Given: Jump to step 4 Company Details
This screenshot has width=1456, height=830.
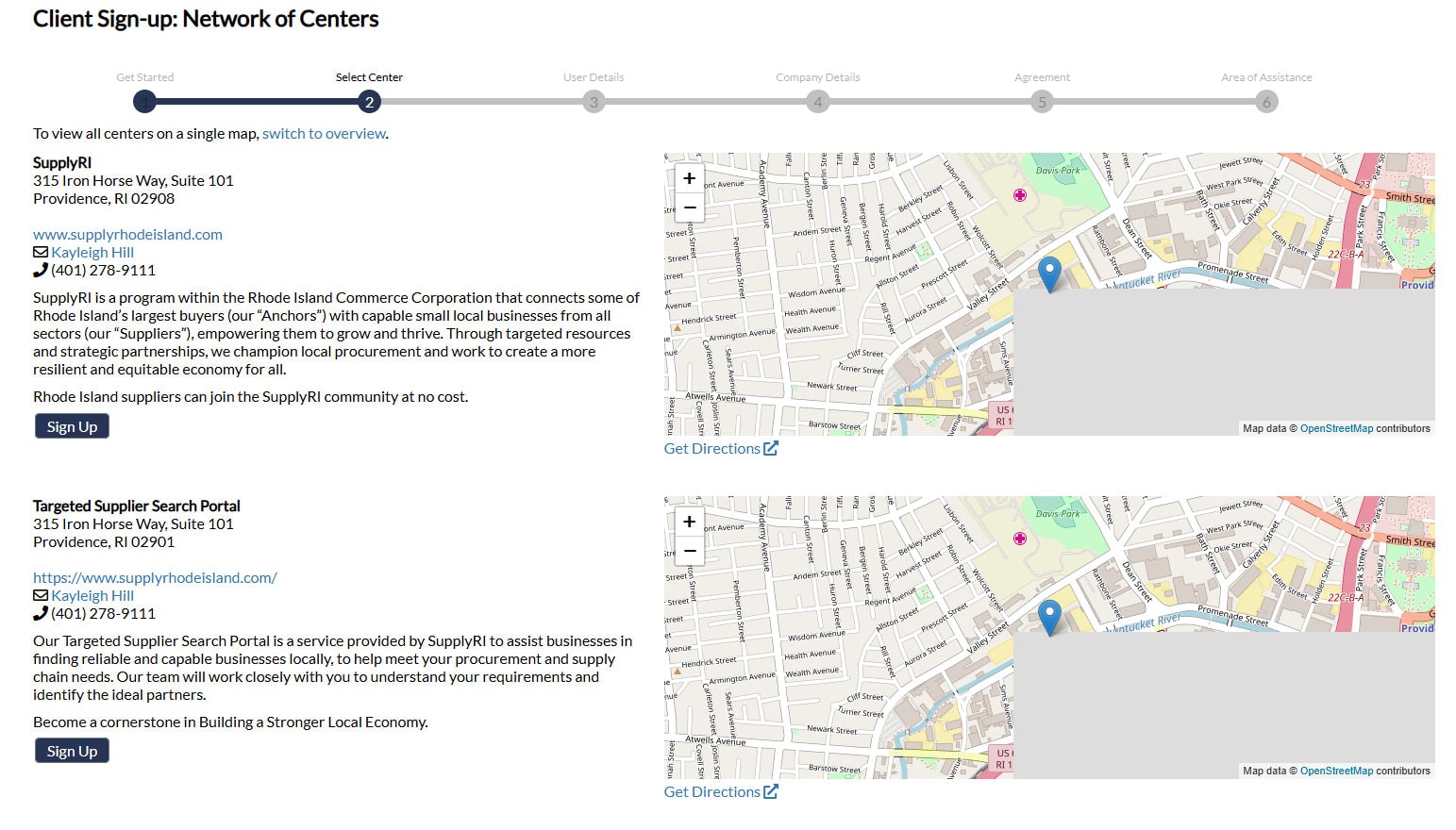Looking at the screenshot, I should coord(818,101).
